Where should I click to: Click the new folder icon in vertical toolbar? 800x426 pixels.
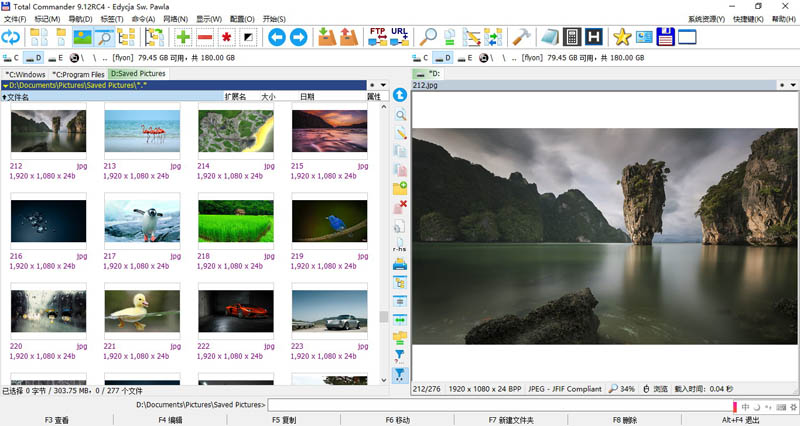[400, 188]
